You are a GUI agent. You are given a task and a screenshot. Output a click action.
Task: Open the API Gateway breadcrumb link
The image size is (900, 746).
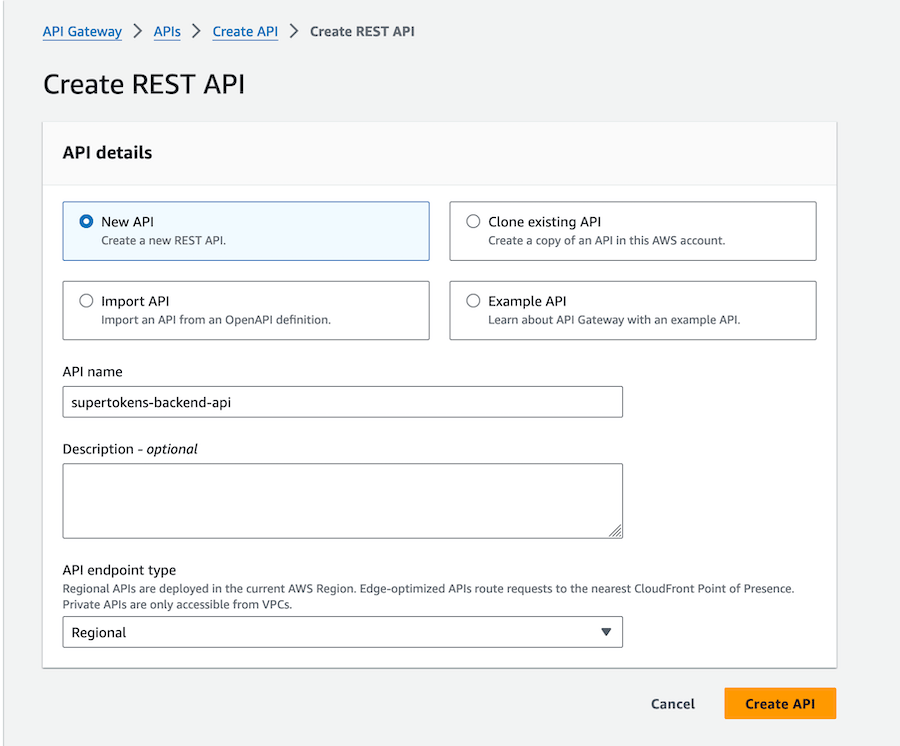[82, 31]
